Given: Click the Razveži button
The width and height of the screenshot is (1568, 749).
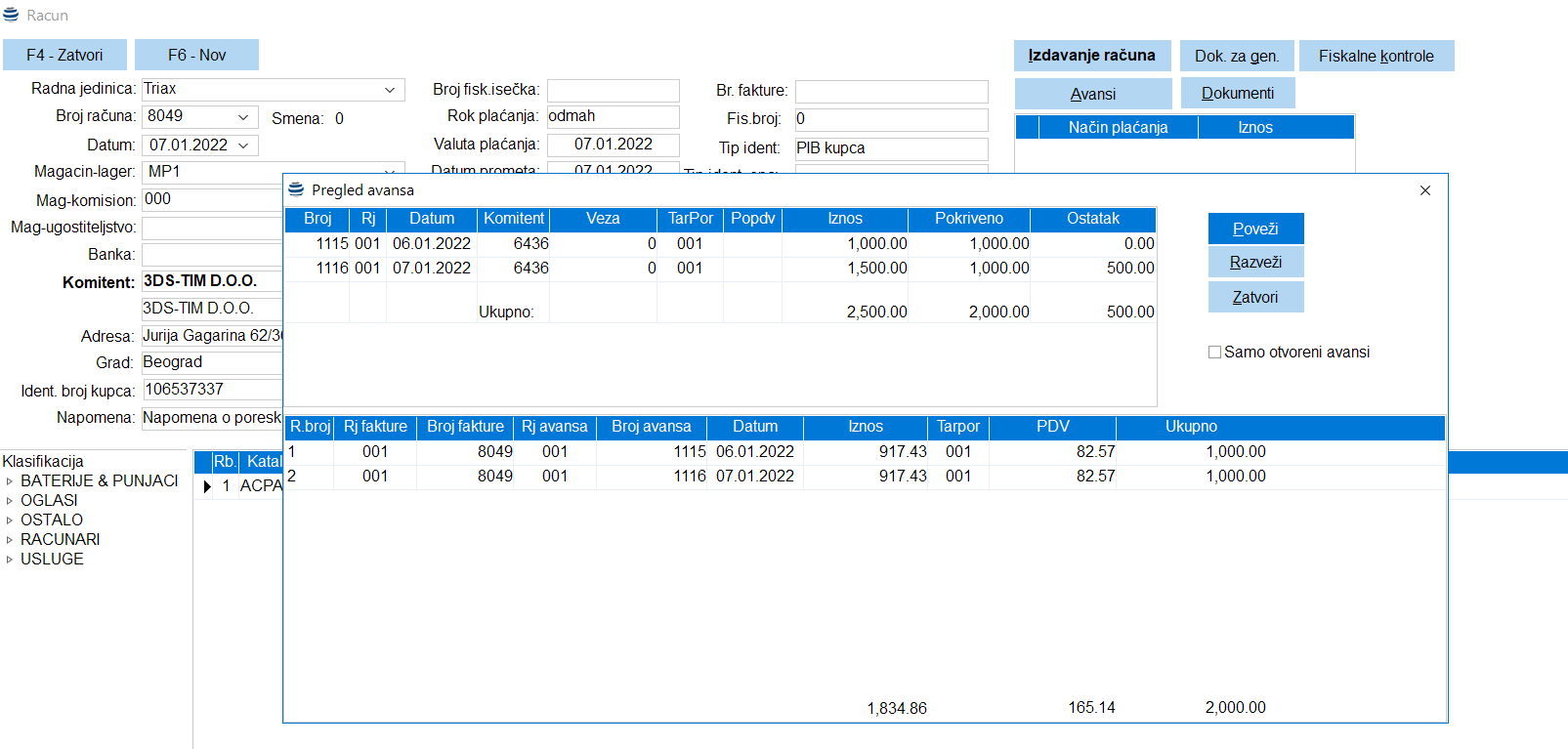Looking at the screenshot, I should 1255,262.
